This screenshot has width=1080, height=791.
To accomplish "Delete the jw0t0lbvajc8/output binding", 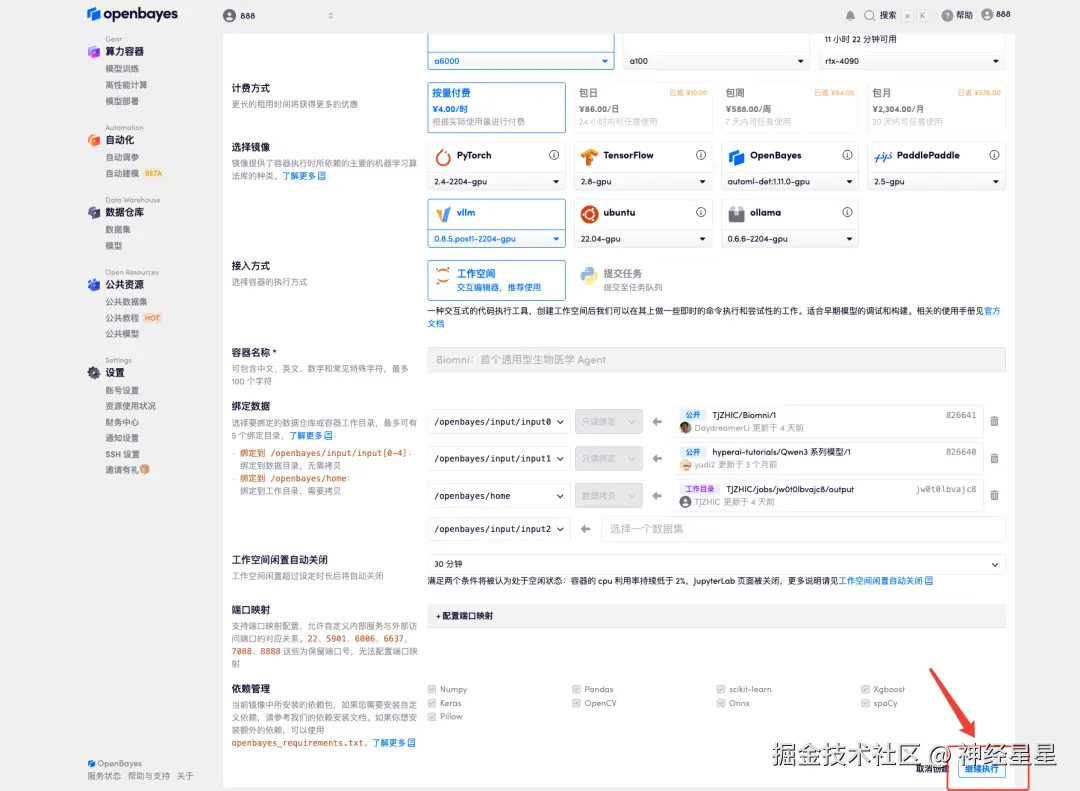I will 994,495.
